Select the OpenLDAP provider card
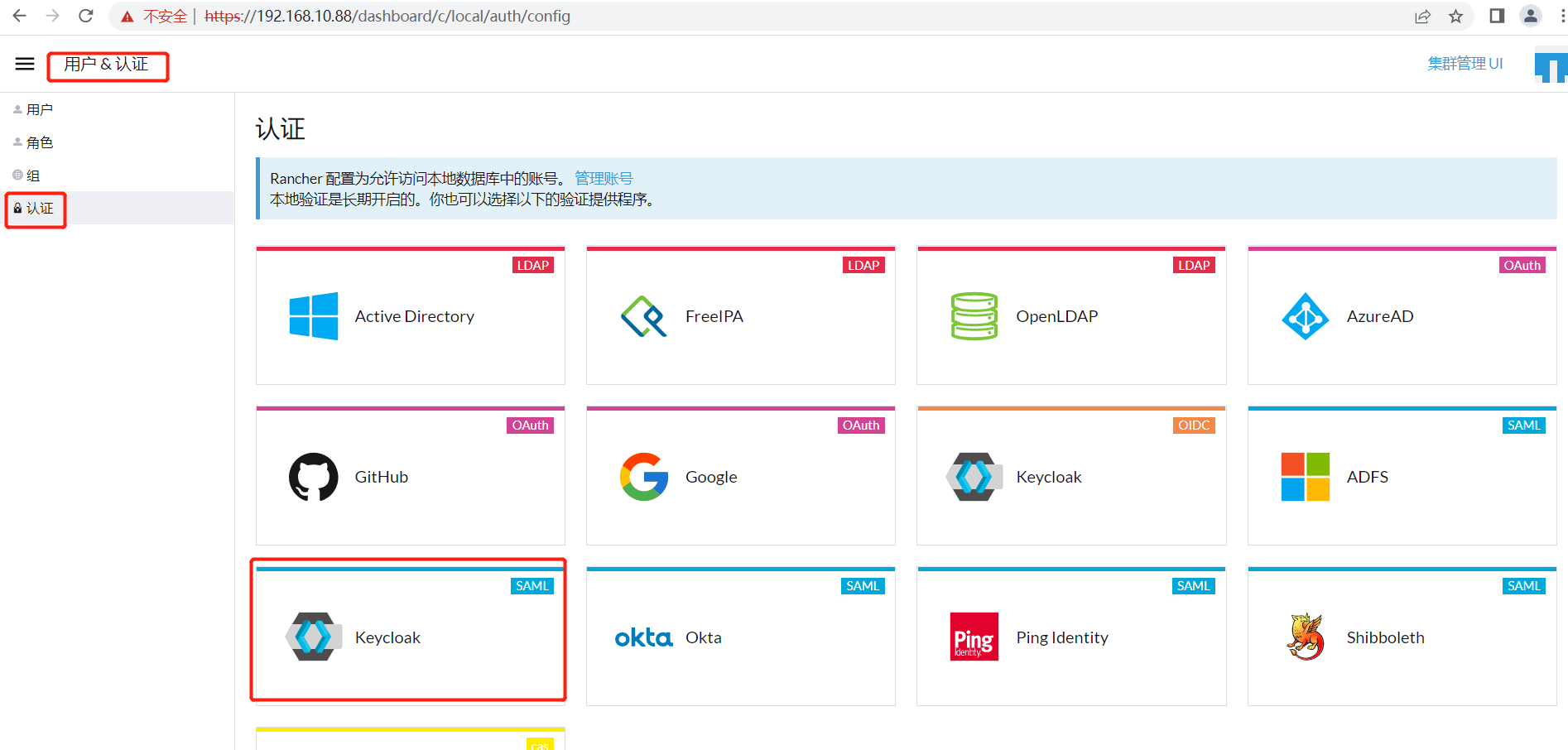Image resolution: width=1568 pixels, height=750 pixels. coord(1071,315)
